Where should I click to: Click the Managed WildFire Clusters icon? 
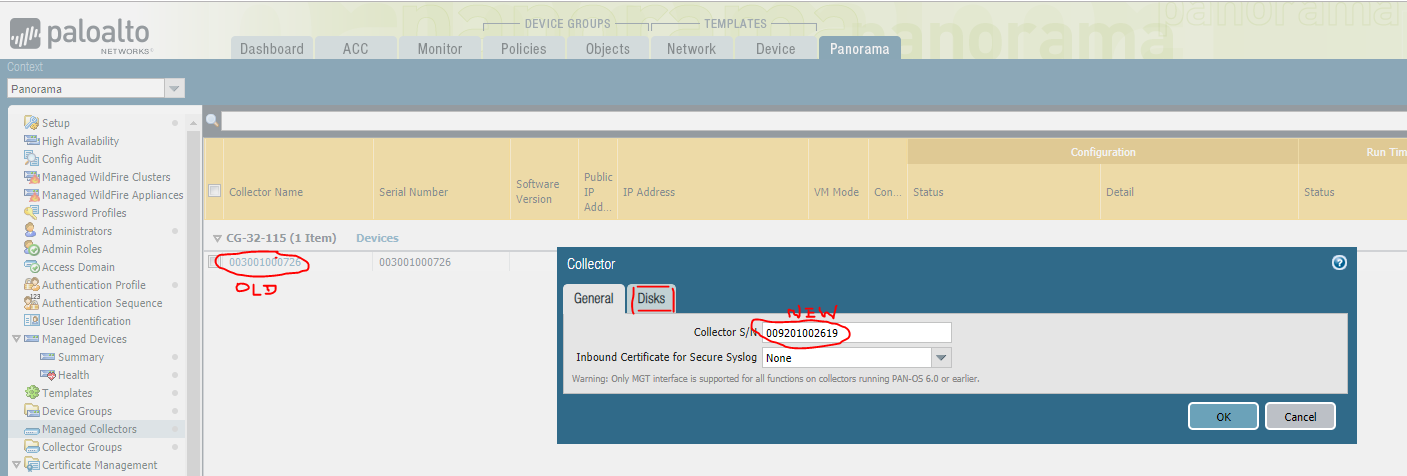coord(32,177)
